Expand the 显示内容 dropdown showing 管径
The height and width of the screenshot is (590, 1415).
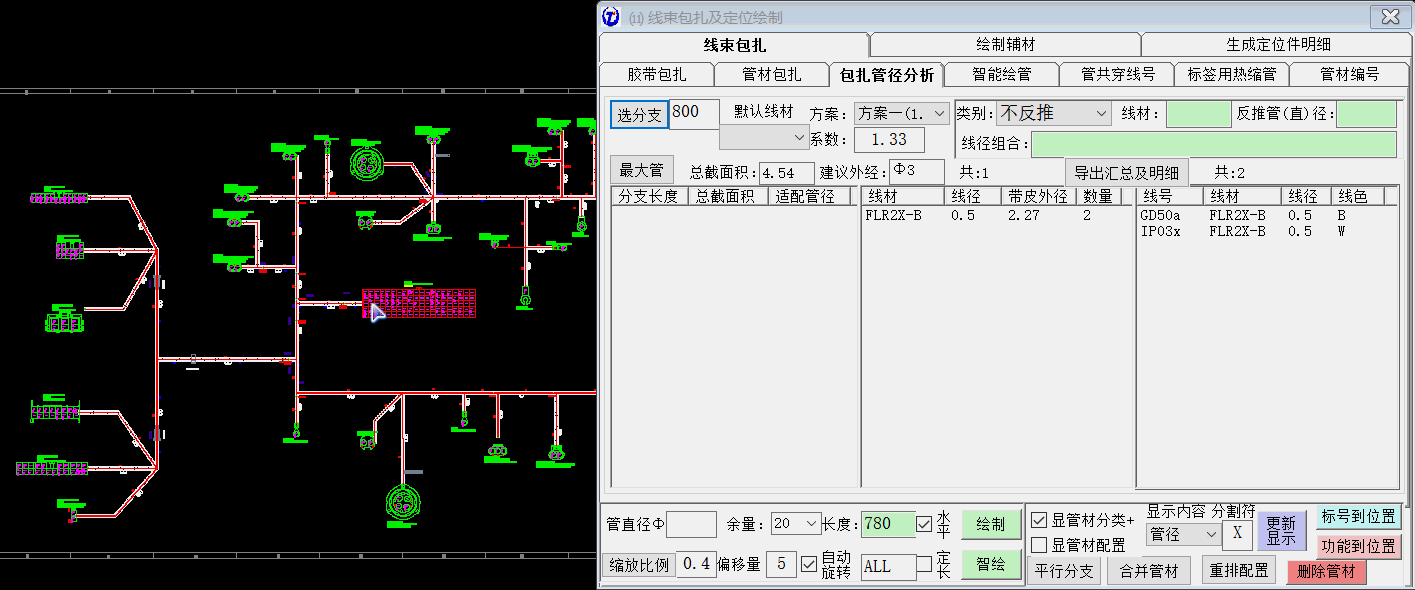coord(1183,535)
